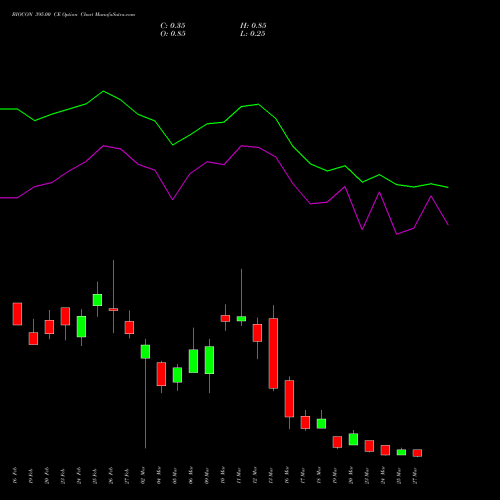Click the 25 Feb date label

pos(95,476)
